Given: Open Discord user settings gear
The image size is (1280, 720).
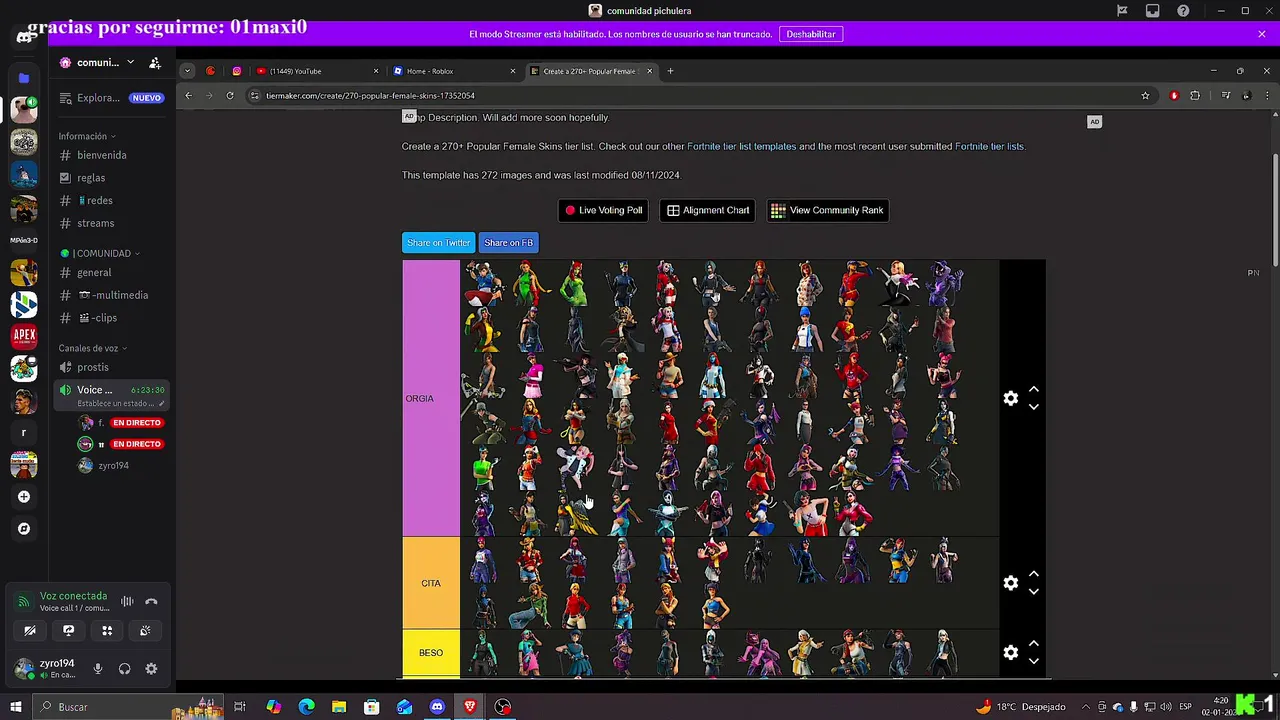Looking at the screenshot, I should pos(151,669).
